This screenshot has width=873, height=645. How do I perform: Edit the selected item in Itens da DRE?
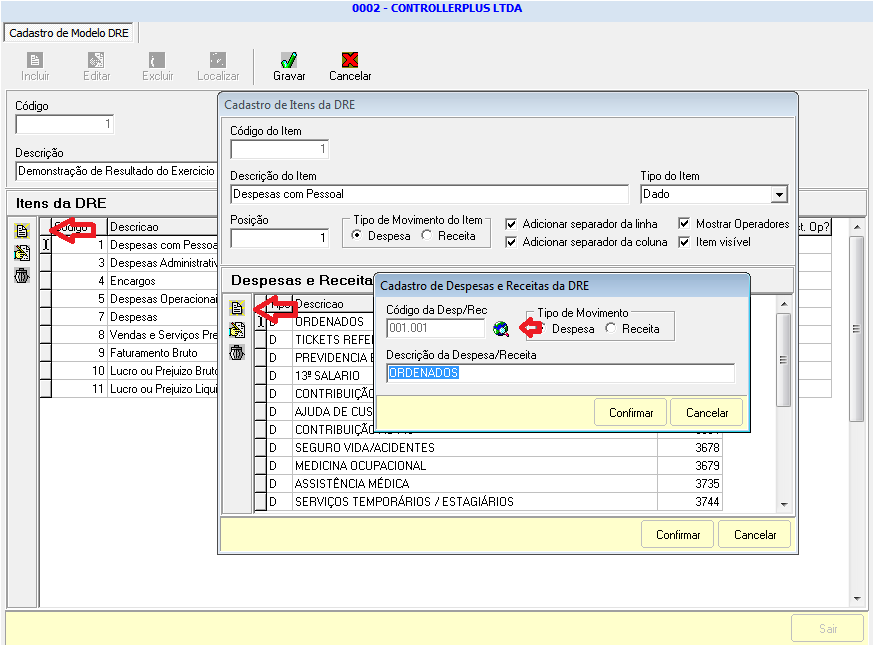(x=22, y=253)
